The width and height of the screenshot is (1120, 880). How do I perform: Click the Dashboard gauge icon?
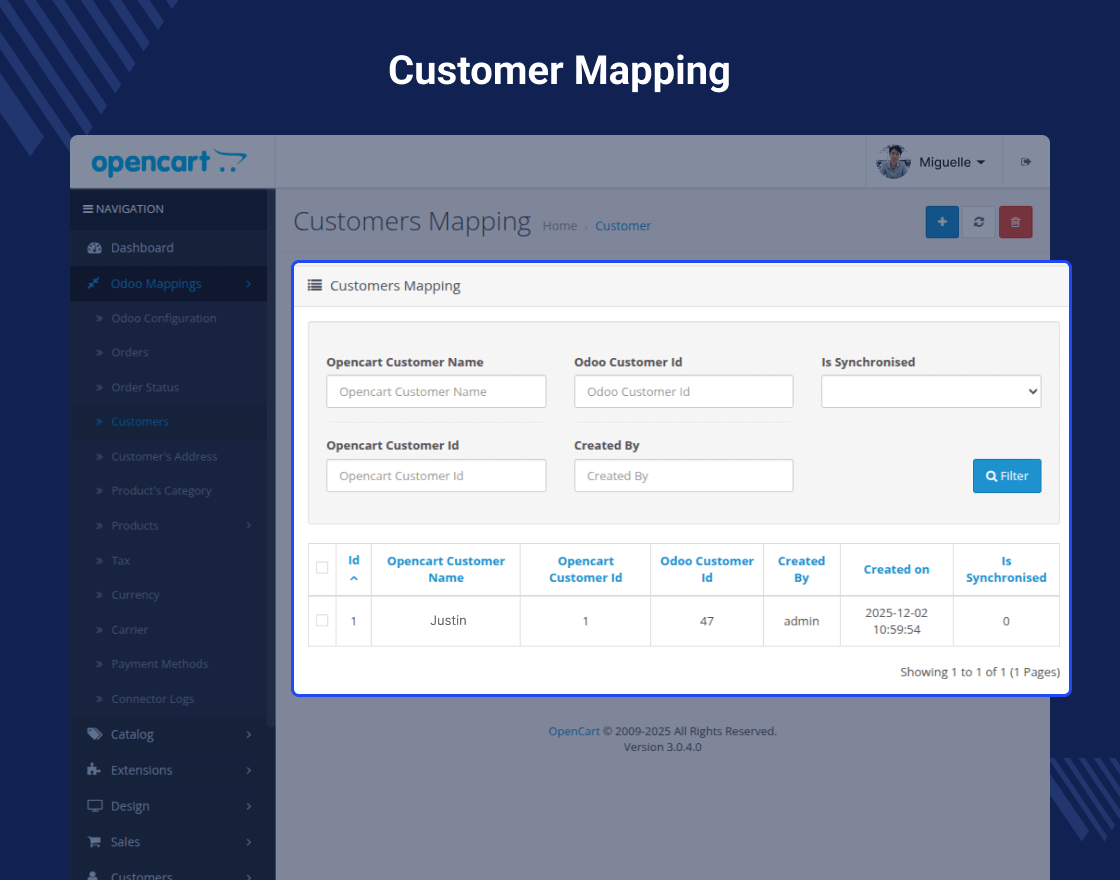tap(94, 248)
